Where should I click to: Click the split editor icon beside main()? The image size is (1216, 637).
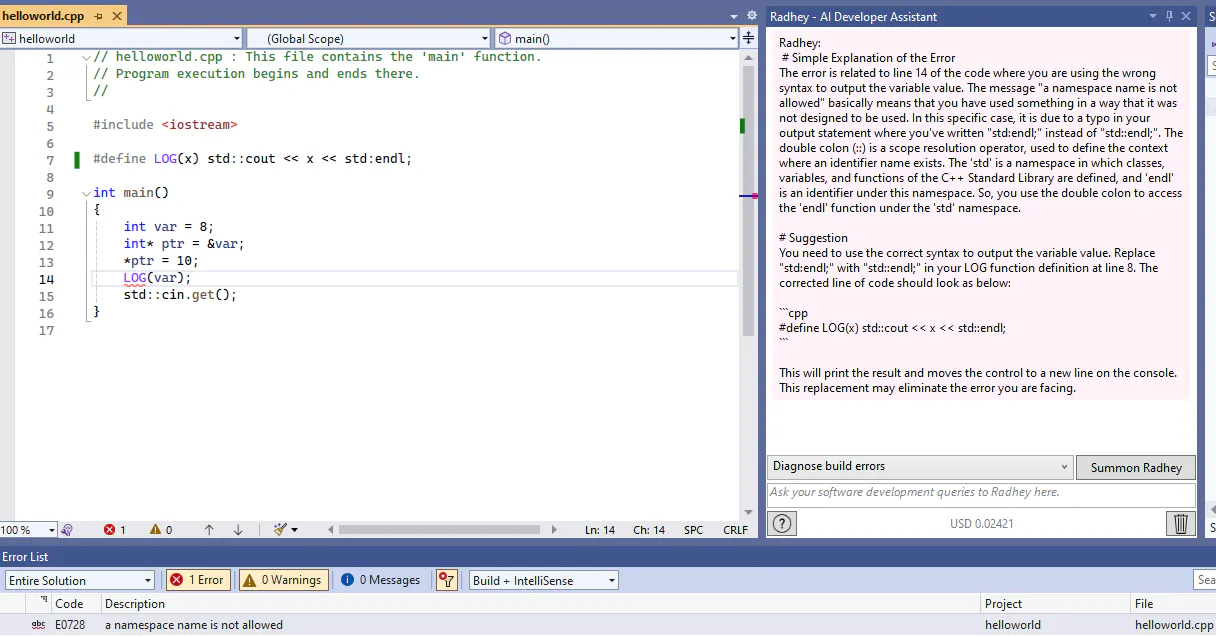tap(748, 38)
